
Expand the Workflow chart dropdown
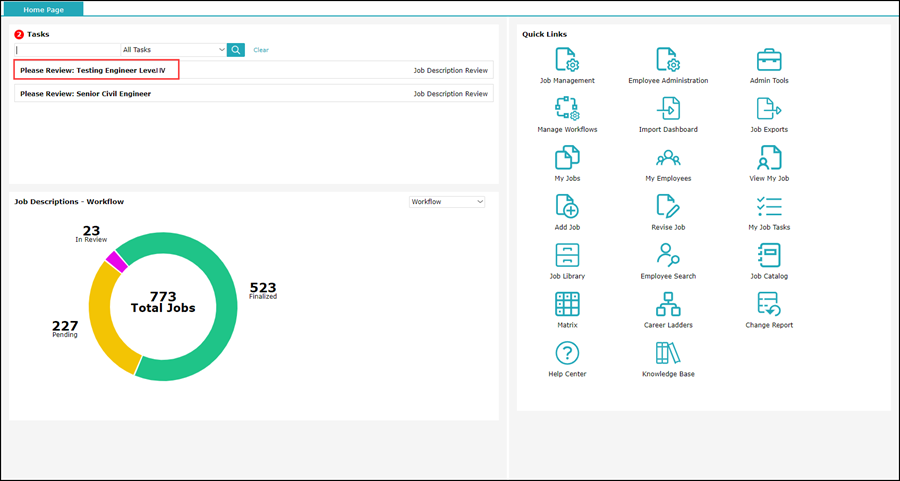447,202
